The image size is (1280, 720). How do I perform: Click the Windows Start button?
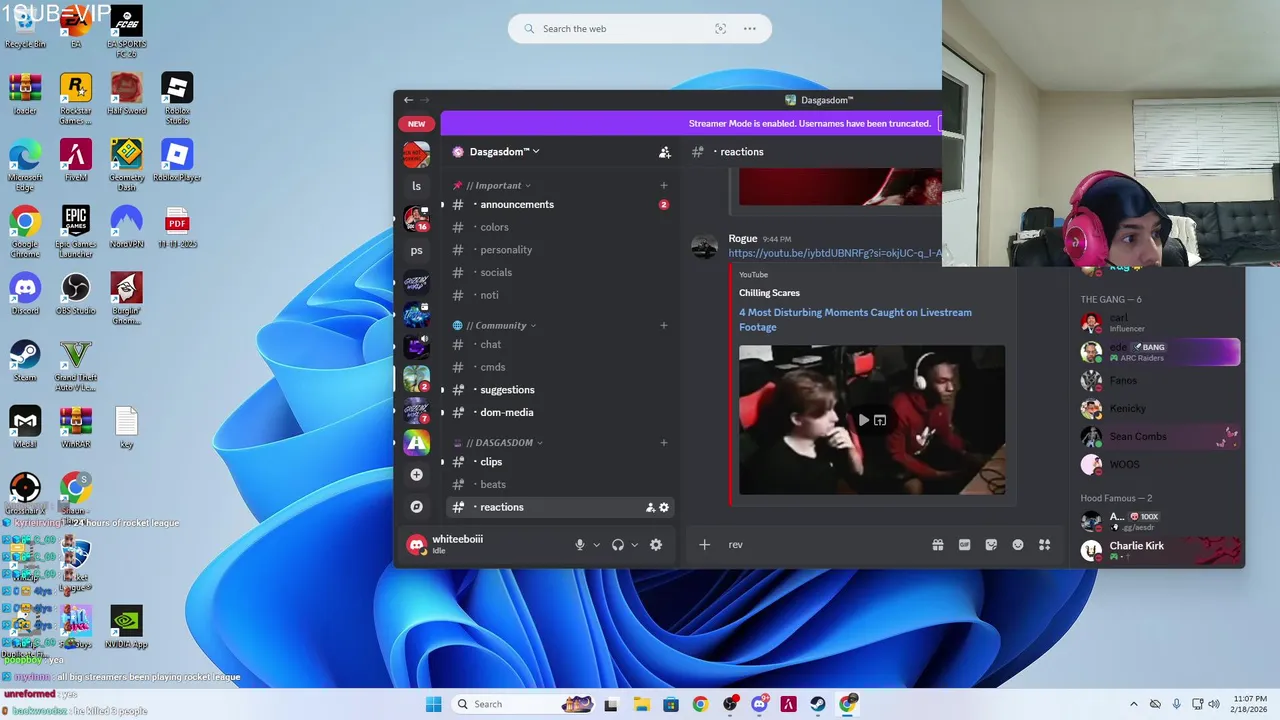pos(433,704)
